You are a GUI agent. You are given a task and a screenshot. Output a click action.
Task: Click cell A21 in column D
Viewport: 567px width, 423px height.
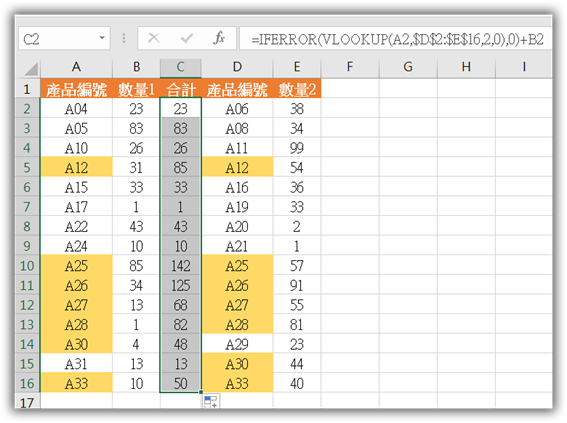(x=237, y=246)
